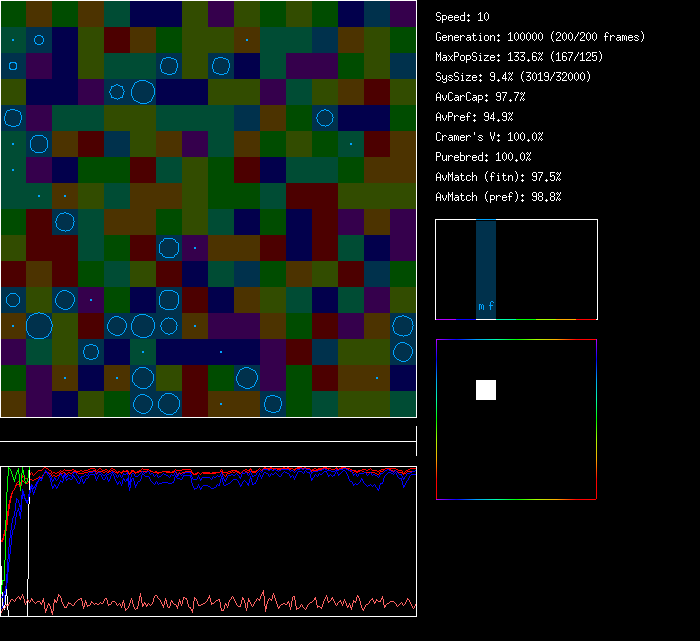
Task: Click the AvMatch (pref) value
Action: coord(498,197)
